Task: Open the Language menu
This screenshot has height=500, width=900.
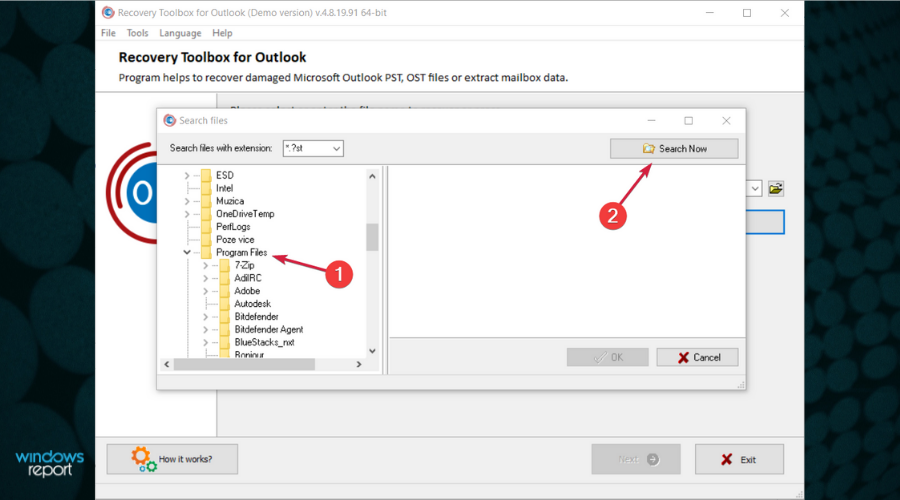Action: [x=180, y=33]
